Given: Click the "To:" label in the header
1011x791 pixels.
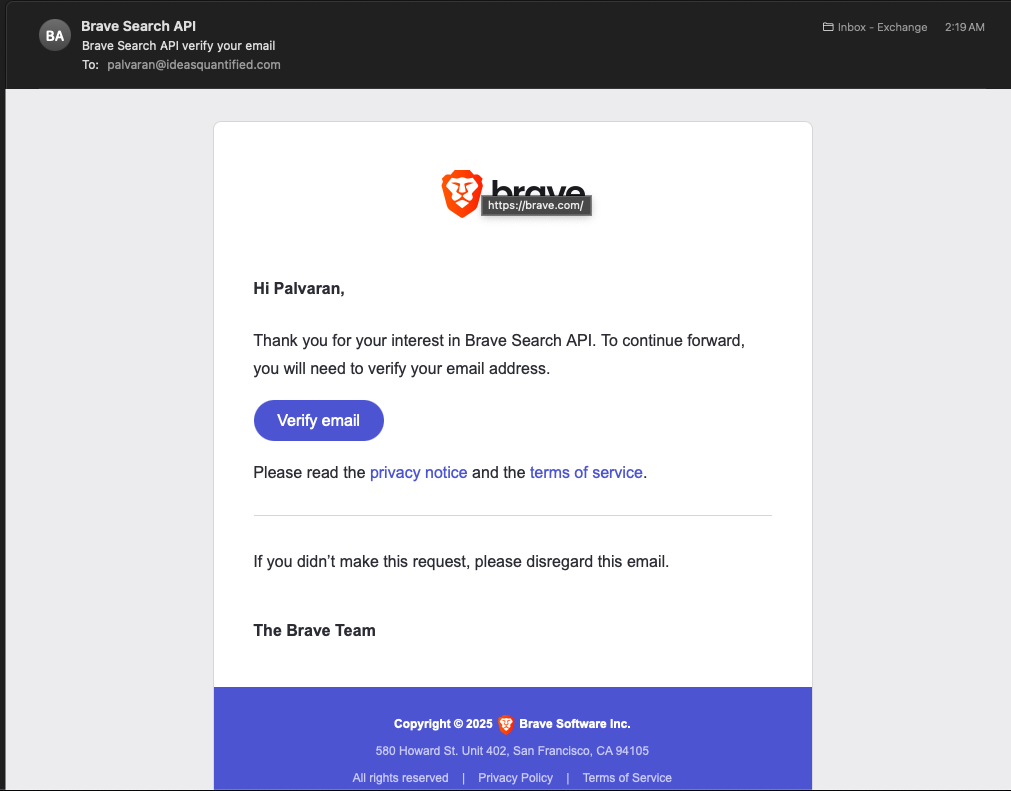Looking at the screenshot, I should pyautogui.click(x=90, y=64).
